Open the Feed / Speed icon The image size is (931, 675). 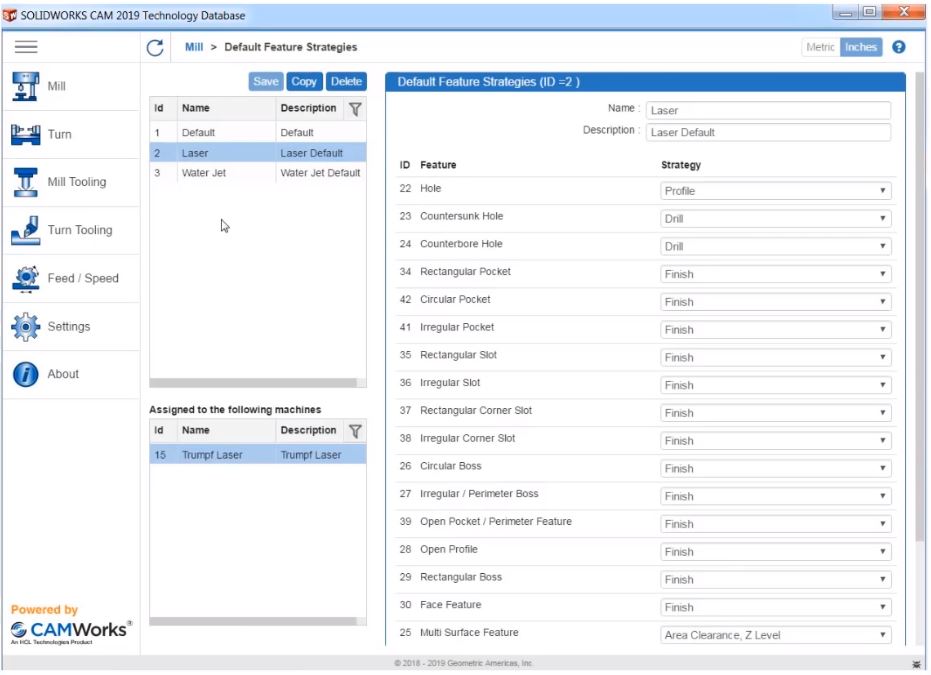click(x=26, y=279)
